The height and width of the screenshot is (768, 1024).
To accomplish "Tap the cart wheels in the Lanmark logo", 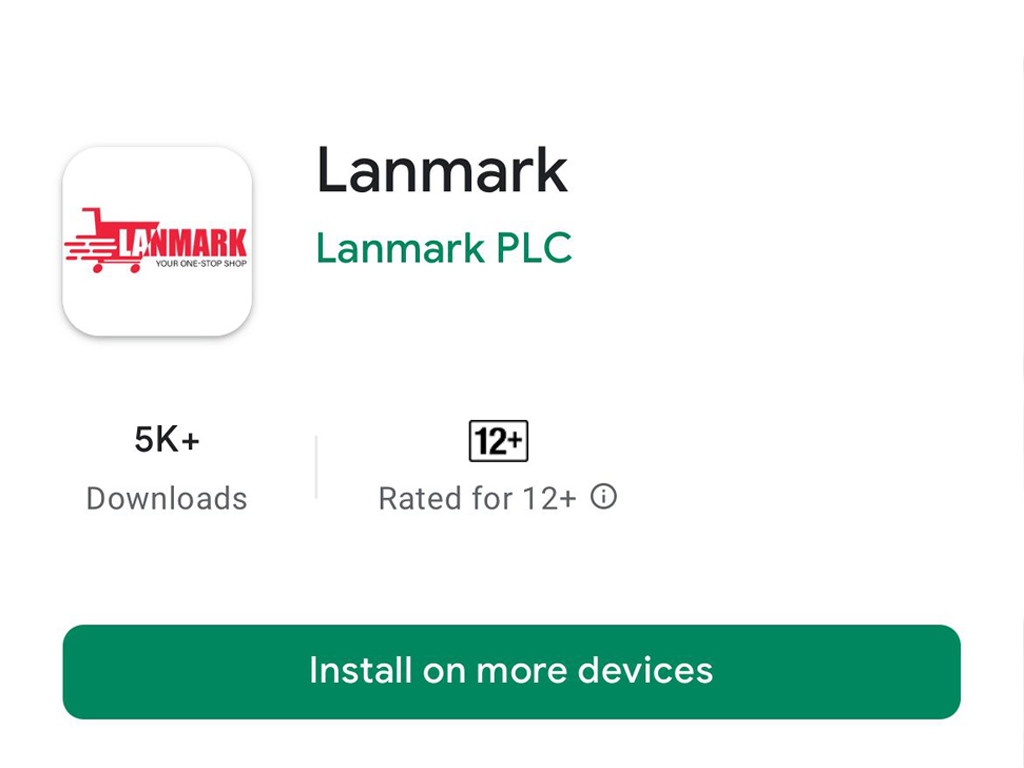I will [116, 268].
